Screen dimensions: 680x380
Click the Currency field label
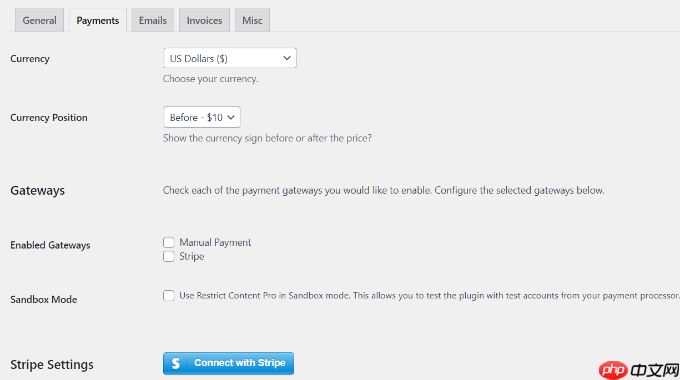[30, 59]
